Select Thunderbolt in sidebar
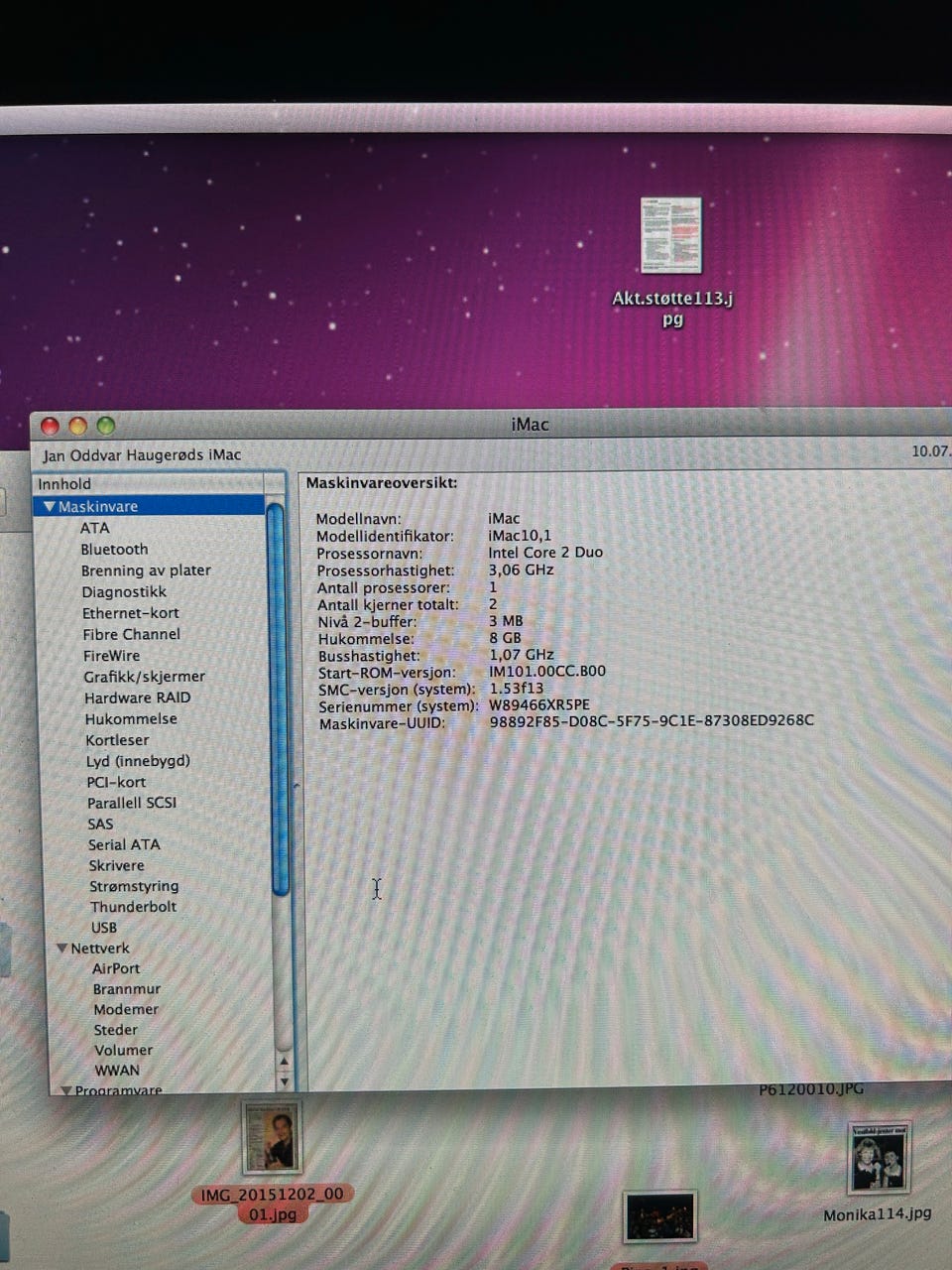The height and width of the screenshot is (1270, 952). [133, 907]
